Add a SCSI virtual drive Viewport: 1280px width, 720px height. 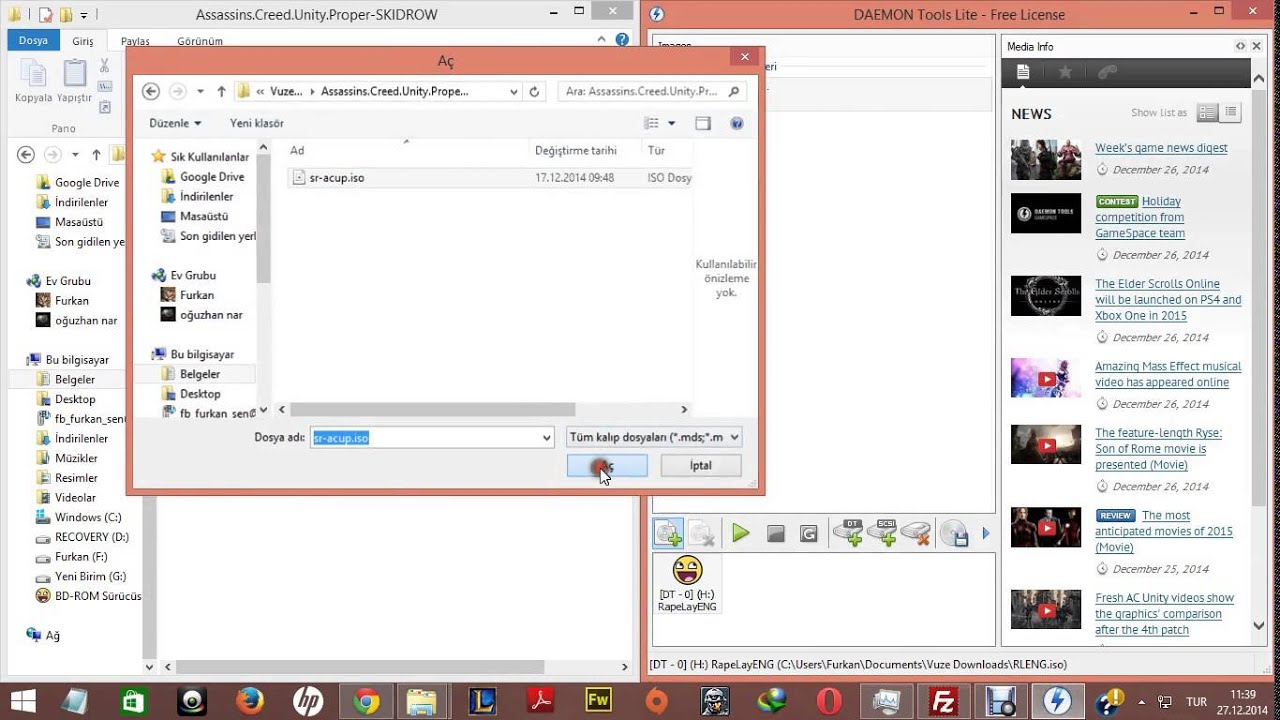[883, 534]
